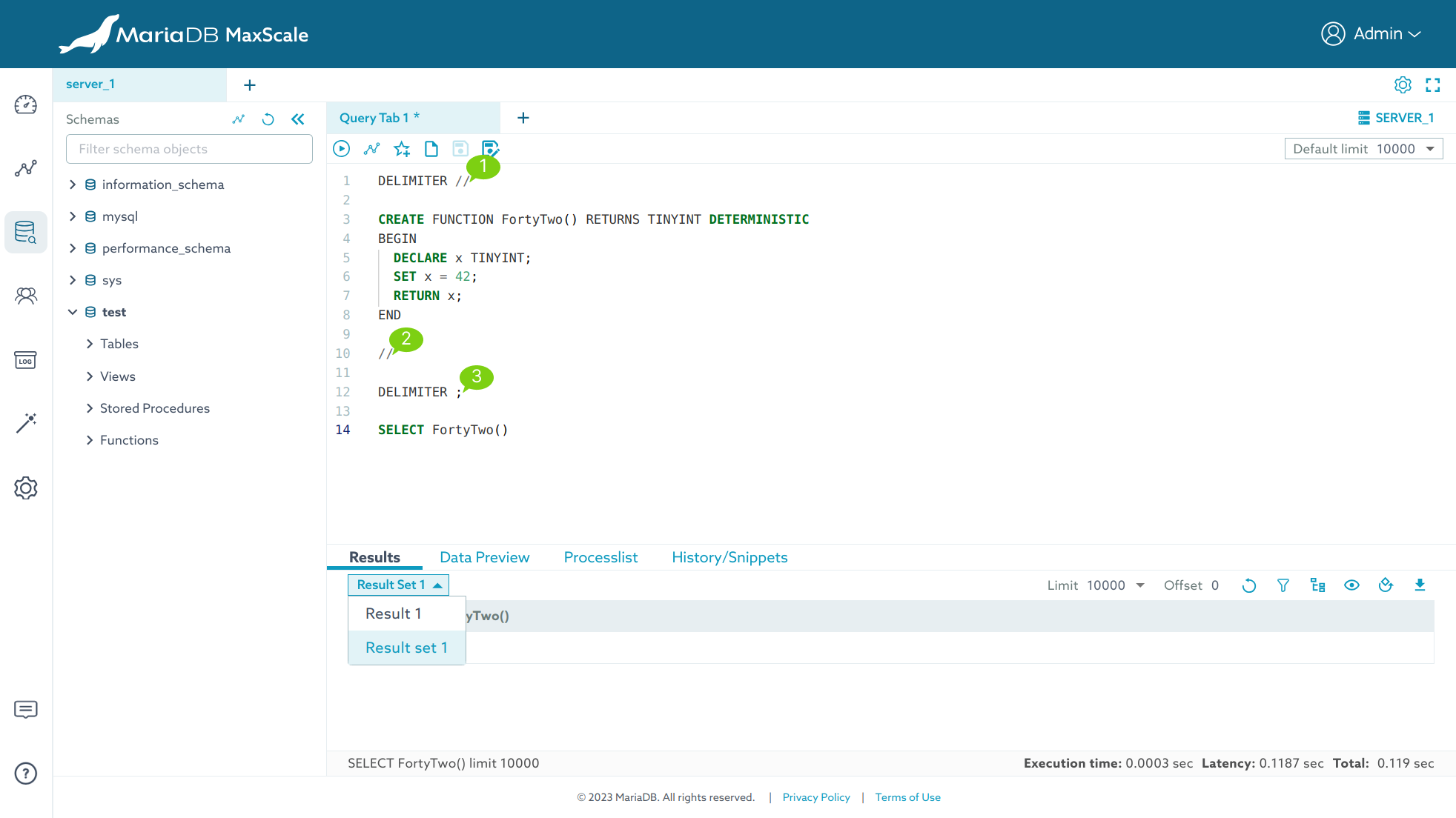Collapse the Schemas sidebar double-chevron
Image resolution: width=1456 pixels, height=818 pixels.
tap(298, 119)
